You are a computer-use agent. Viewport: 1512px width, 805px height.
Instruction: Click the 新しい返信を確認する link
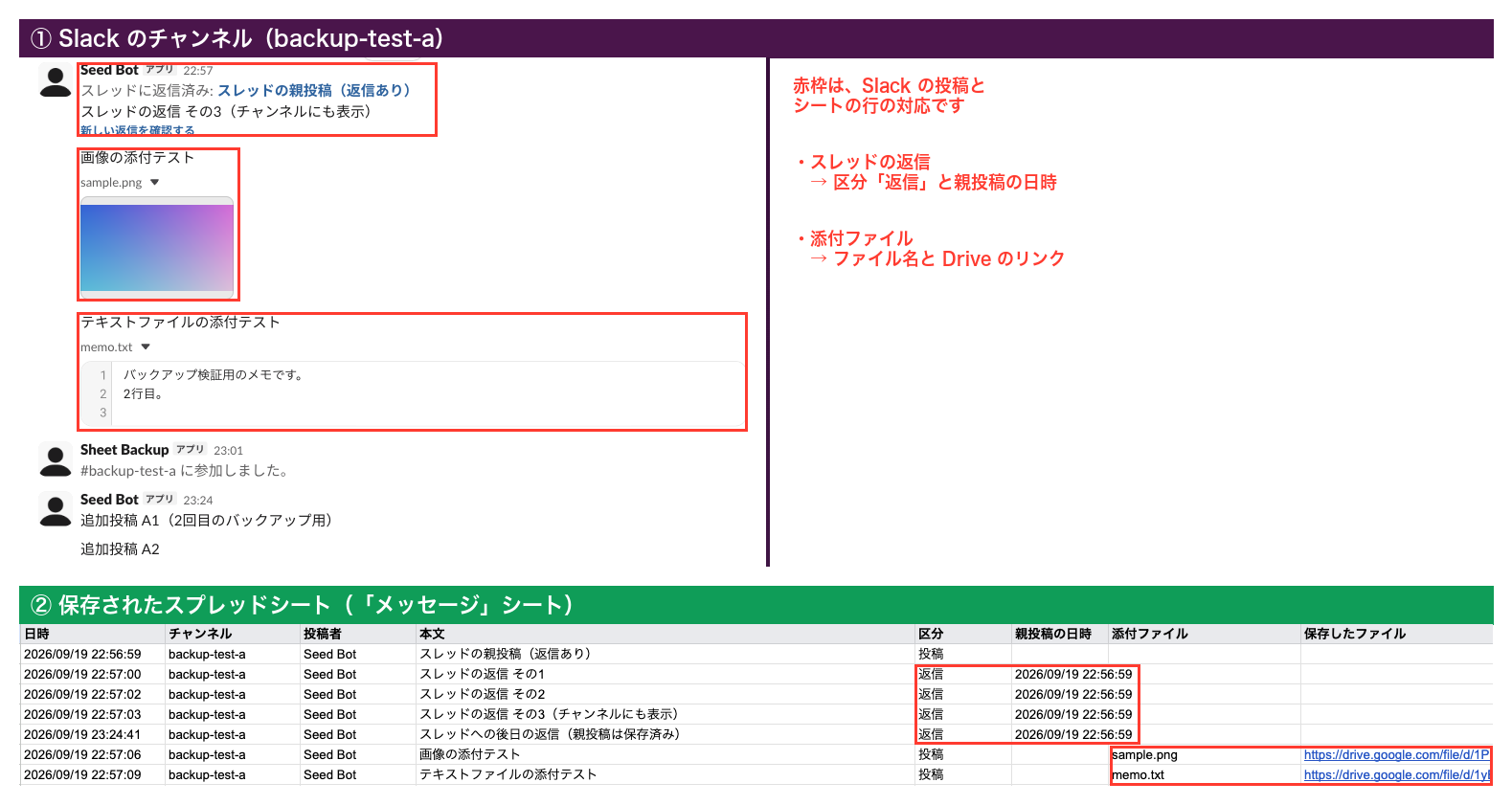137,130
